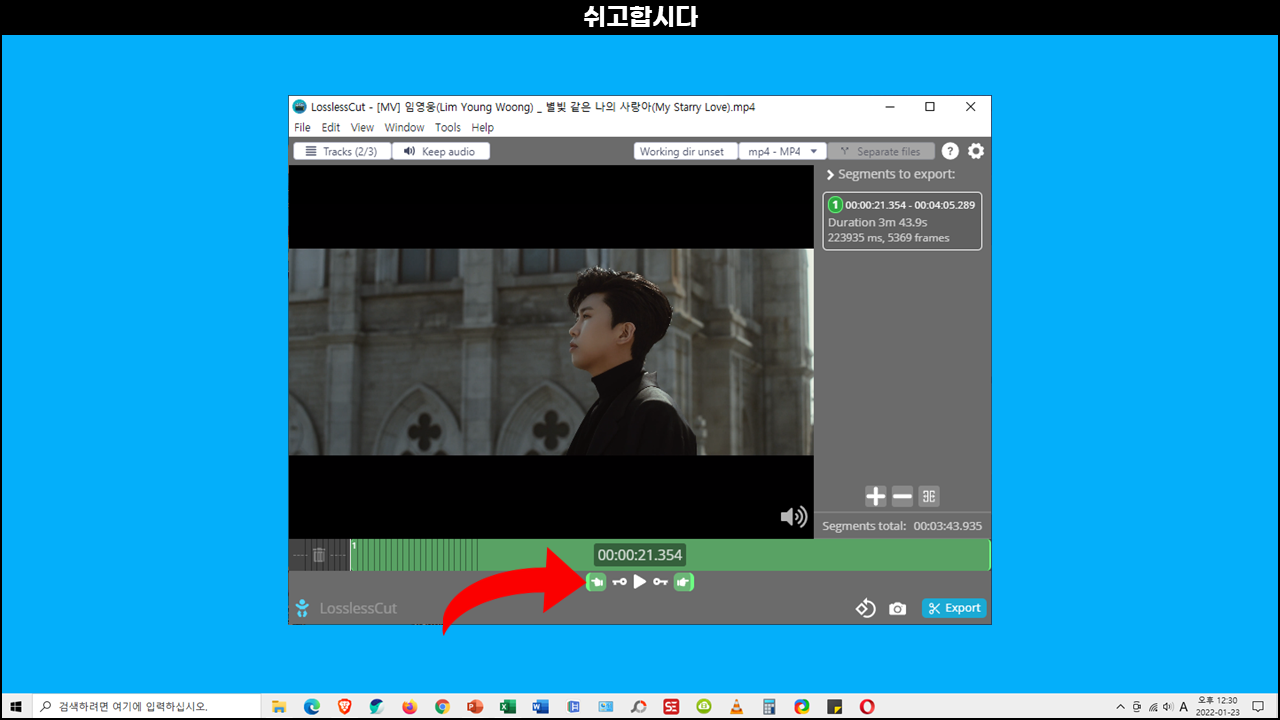Click the taskbar clock showing 12:30

pos(1218,706)
